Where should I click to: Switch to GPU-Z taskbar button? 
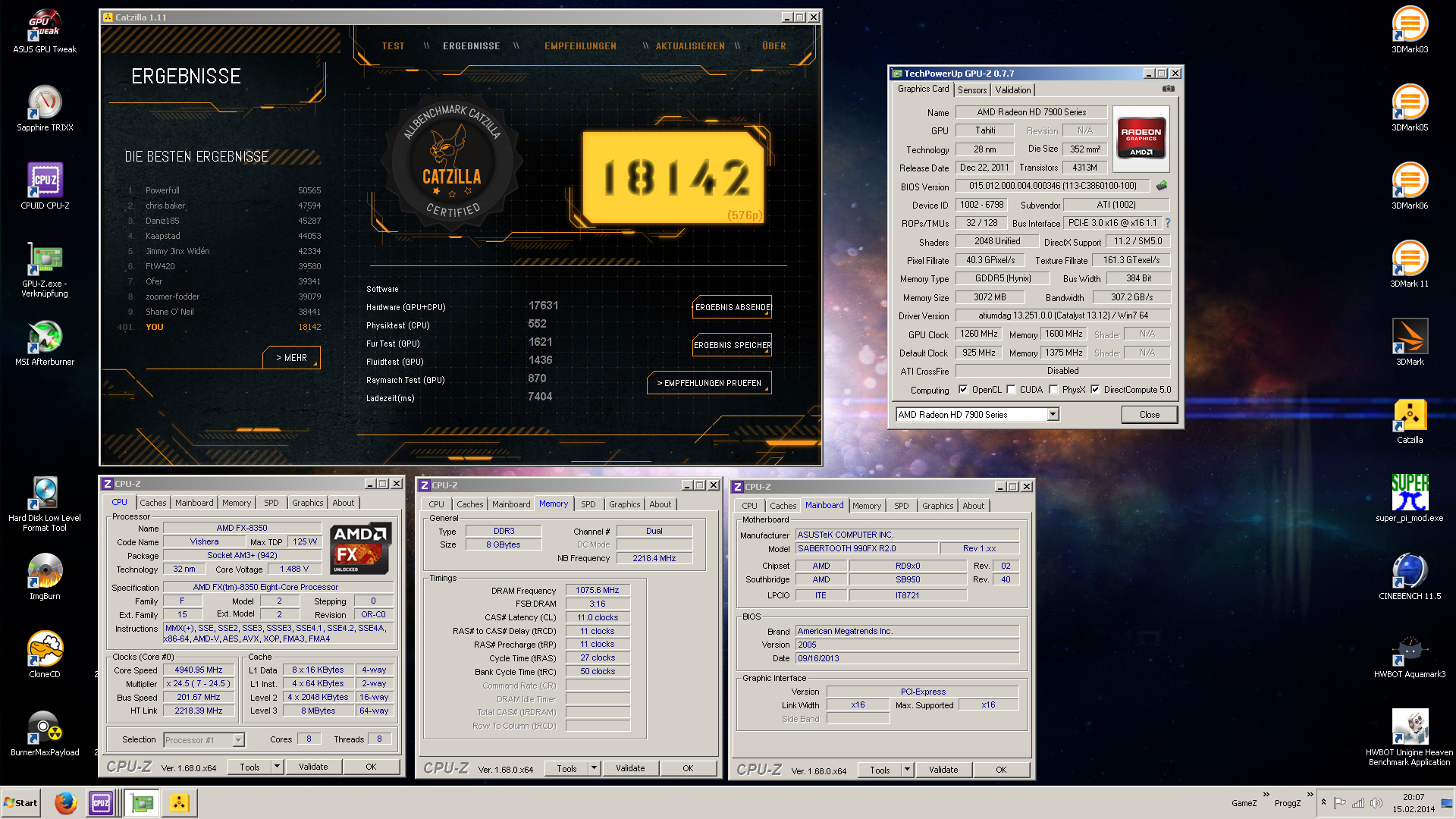142,802
